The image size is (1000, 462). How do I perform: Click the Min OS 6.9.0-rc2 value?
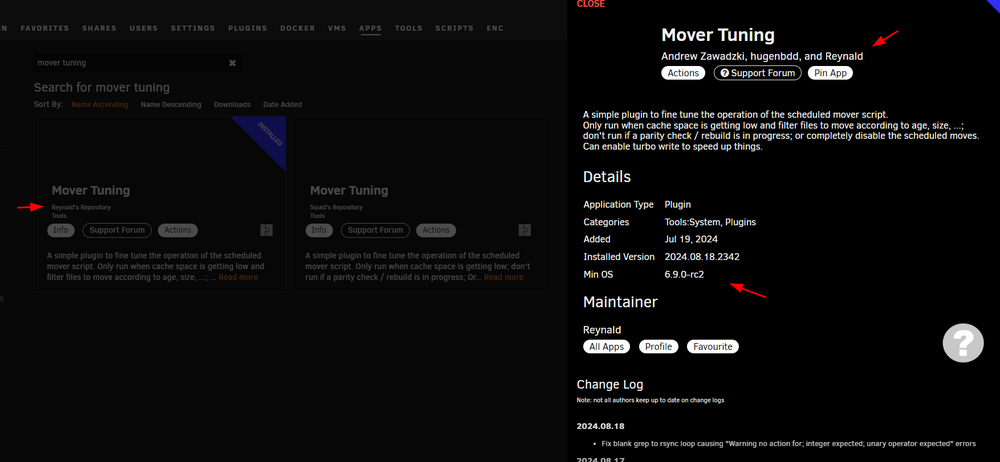click(x=684, y=274)
